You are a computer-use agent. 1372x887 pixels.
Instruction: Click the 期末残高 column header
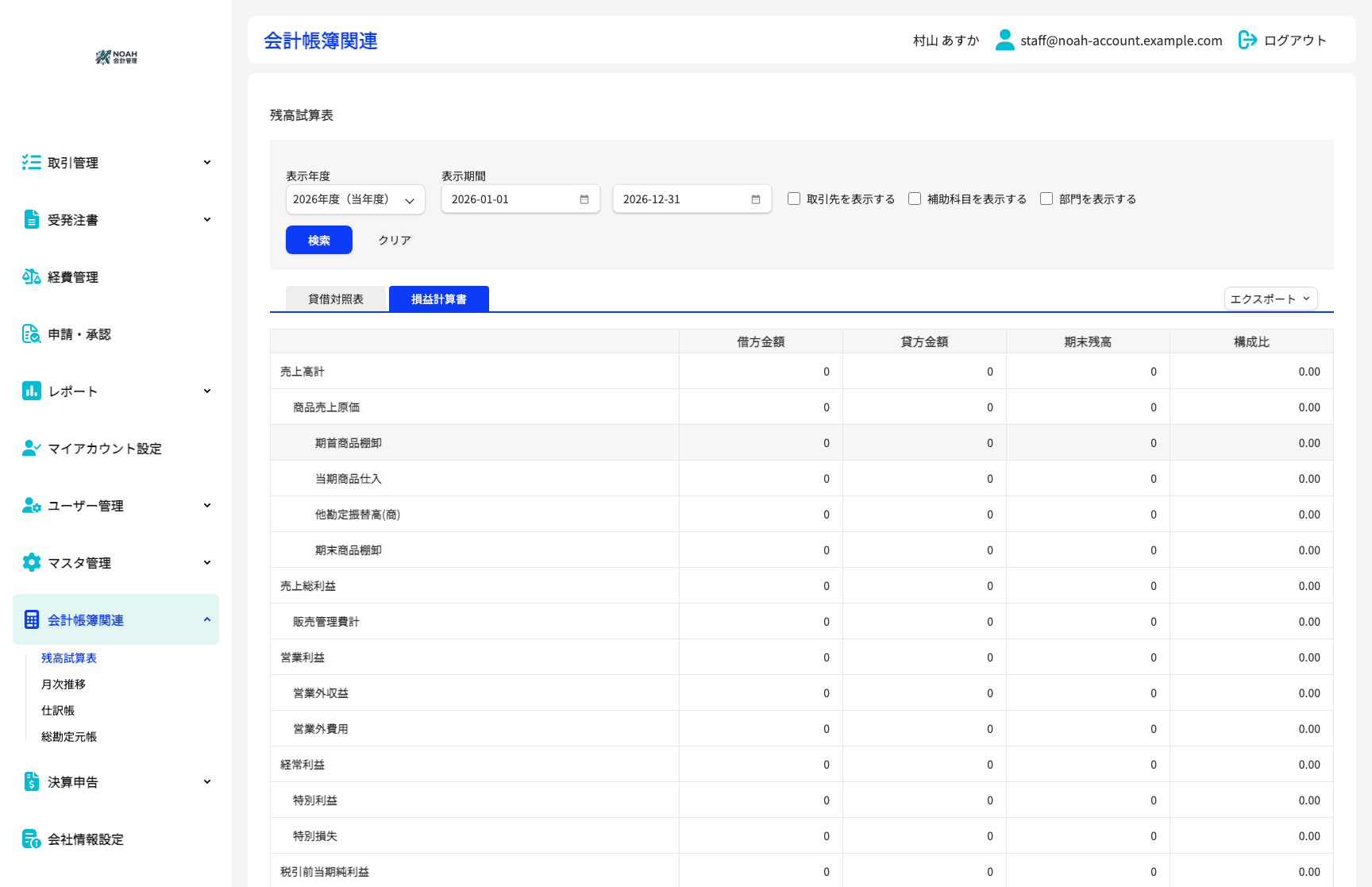coord(1088,342)
